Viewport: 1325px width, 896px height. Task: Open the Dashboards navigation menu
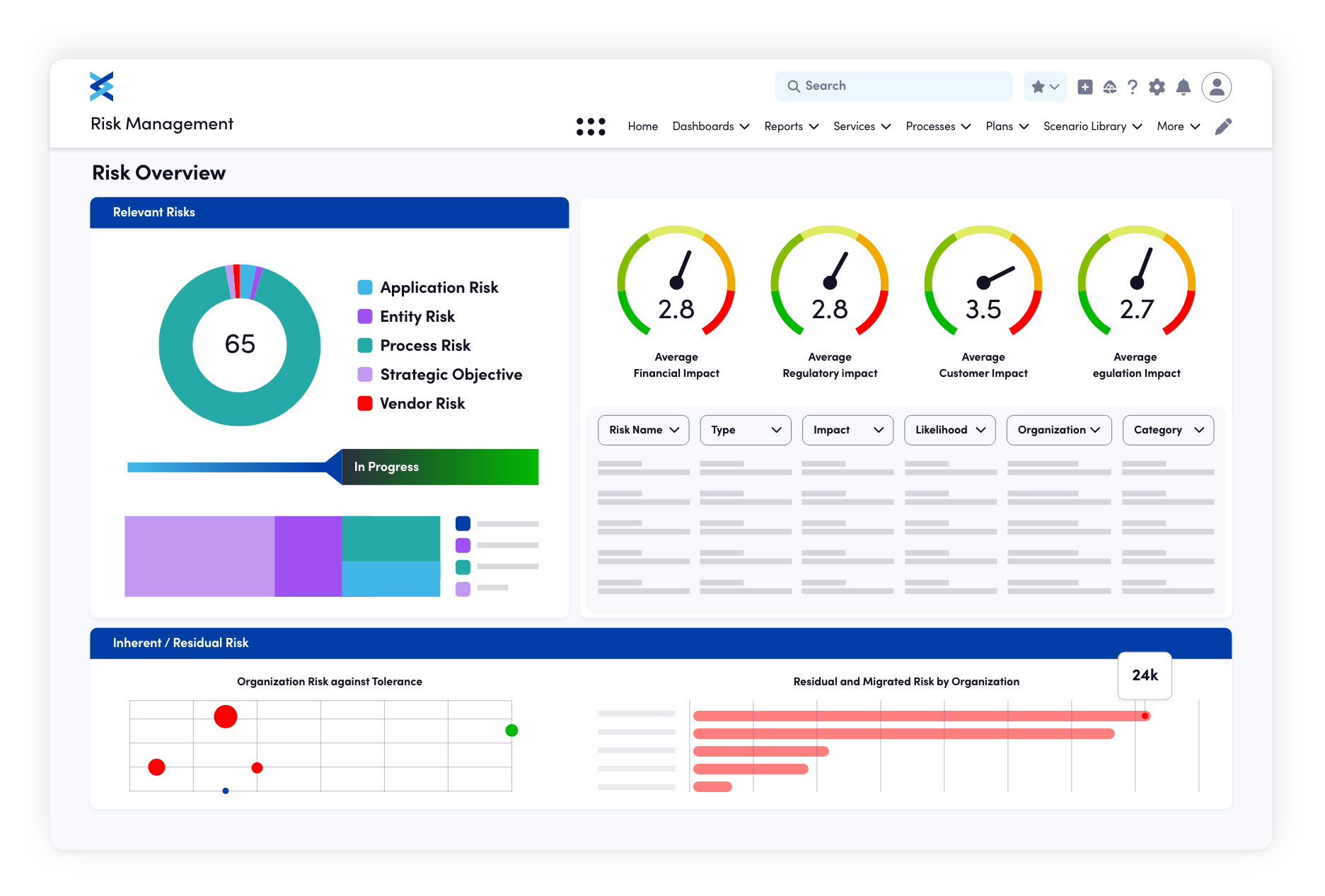(x=711, y=127)
